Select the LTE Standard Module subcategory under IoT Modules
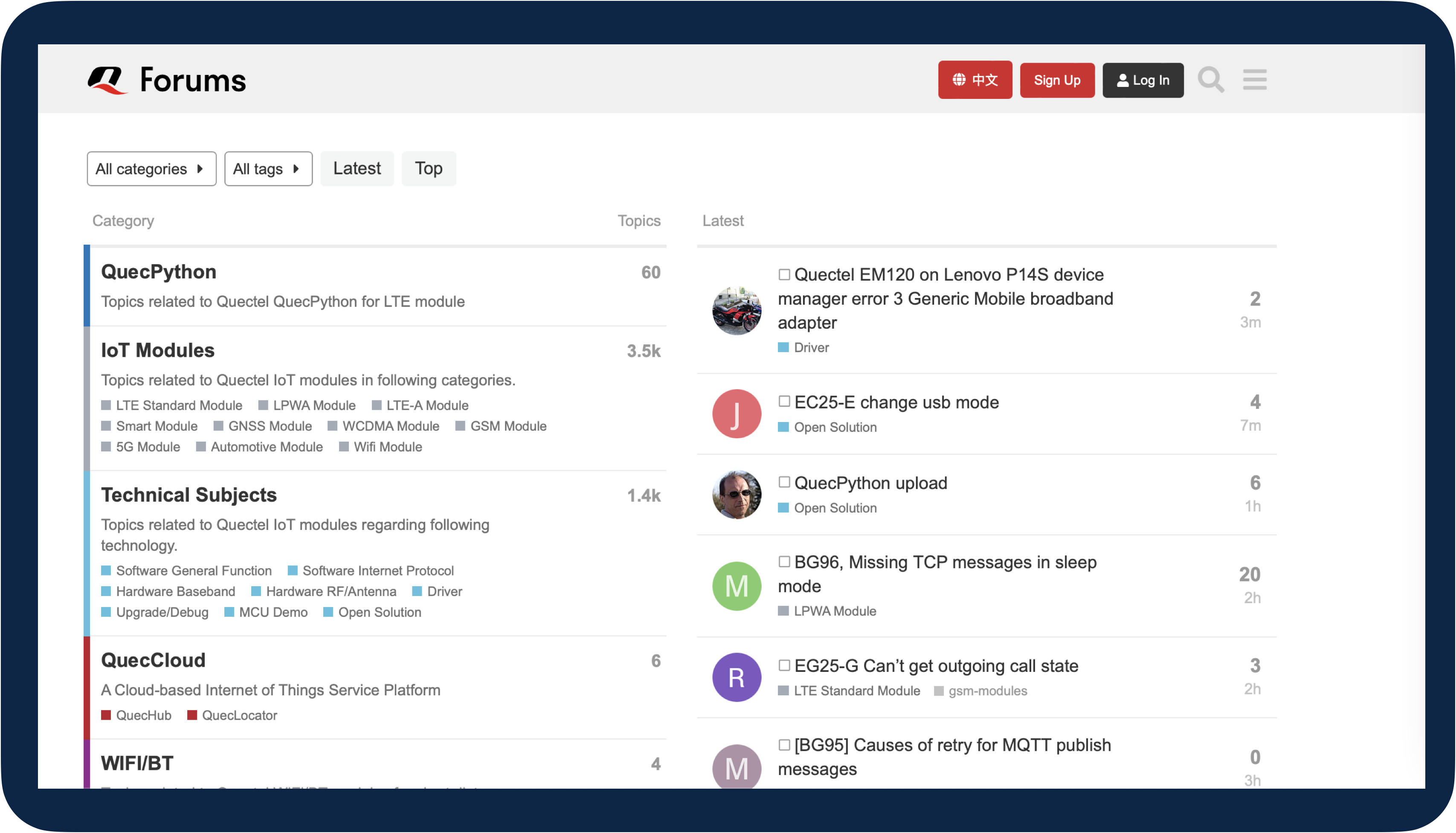1456x833 pixels. click(172, 406)
